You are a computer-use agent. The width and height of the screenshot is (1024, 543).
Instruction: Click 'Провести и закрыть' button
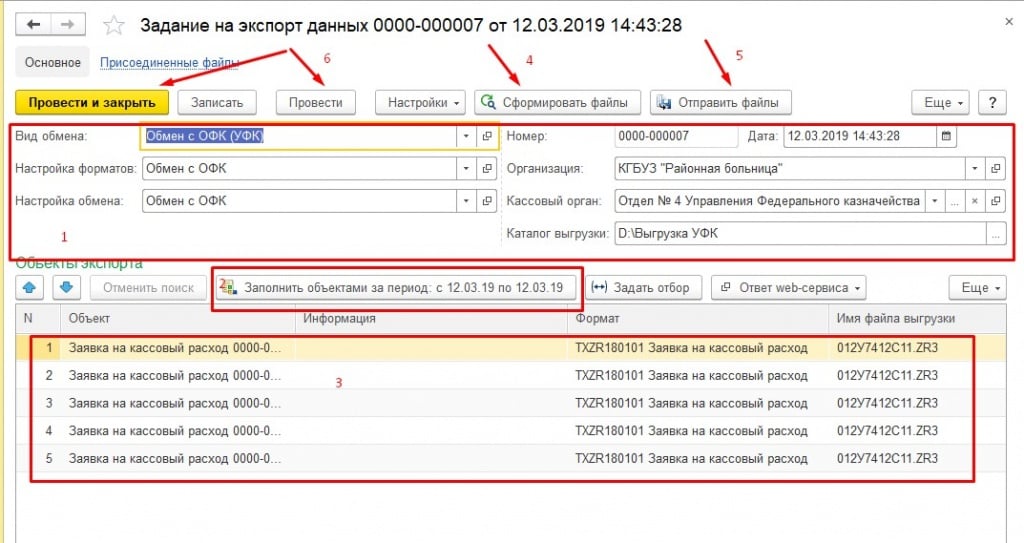point(92,102)
